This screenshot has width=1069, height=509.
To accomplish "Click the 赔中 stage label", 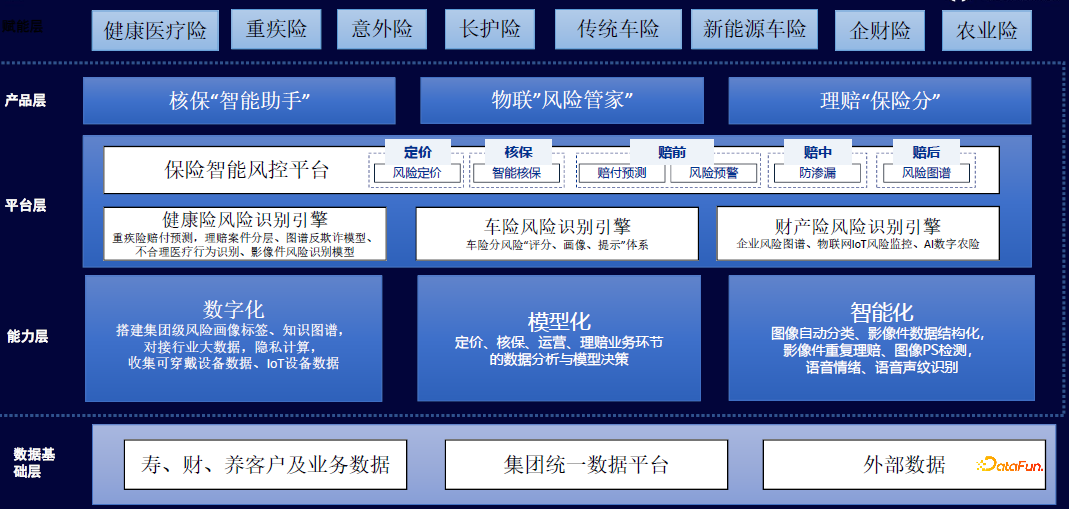I will tap(817, 152).
